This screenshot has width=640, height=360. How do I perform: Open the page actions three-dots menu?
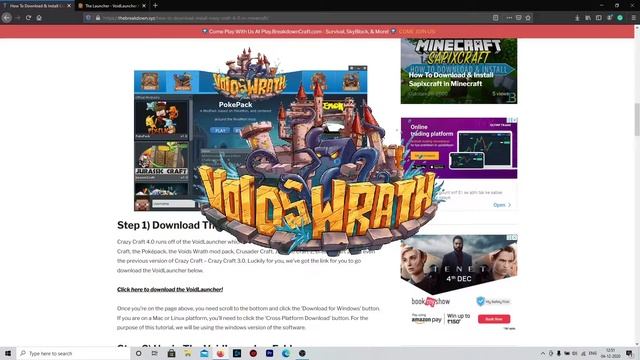[x=509, y=18]
